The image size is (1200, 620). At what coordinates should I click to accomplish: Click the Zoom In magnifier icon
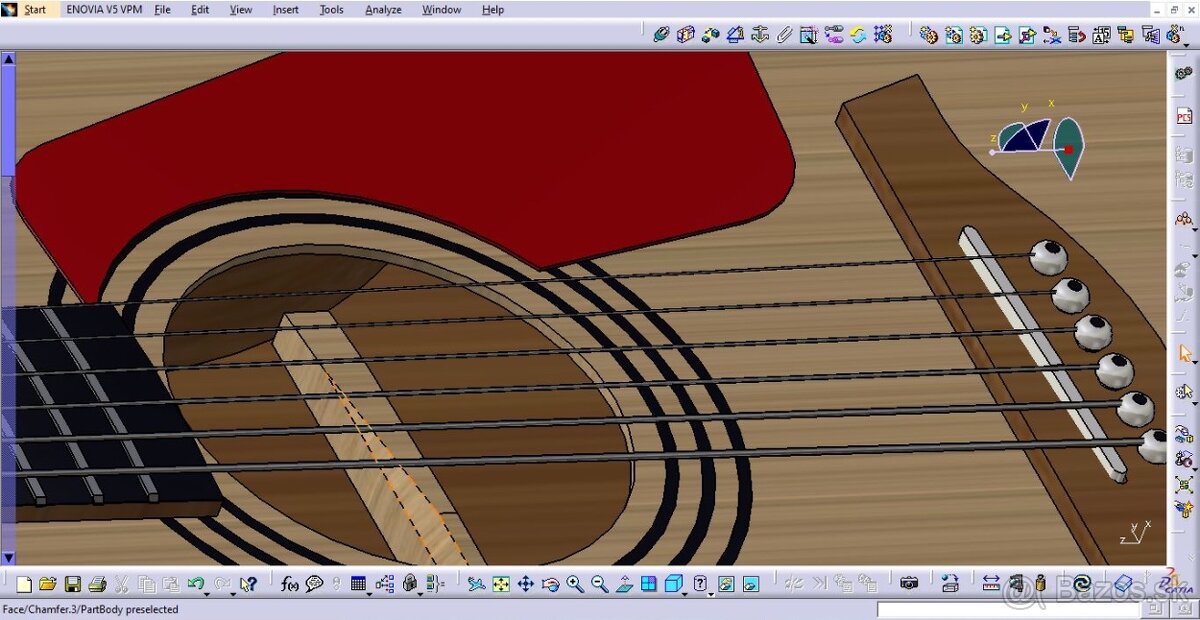click(x=575, y=584)
